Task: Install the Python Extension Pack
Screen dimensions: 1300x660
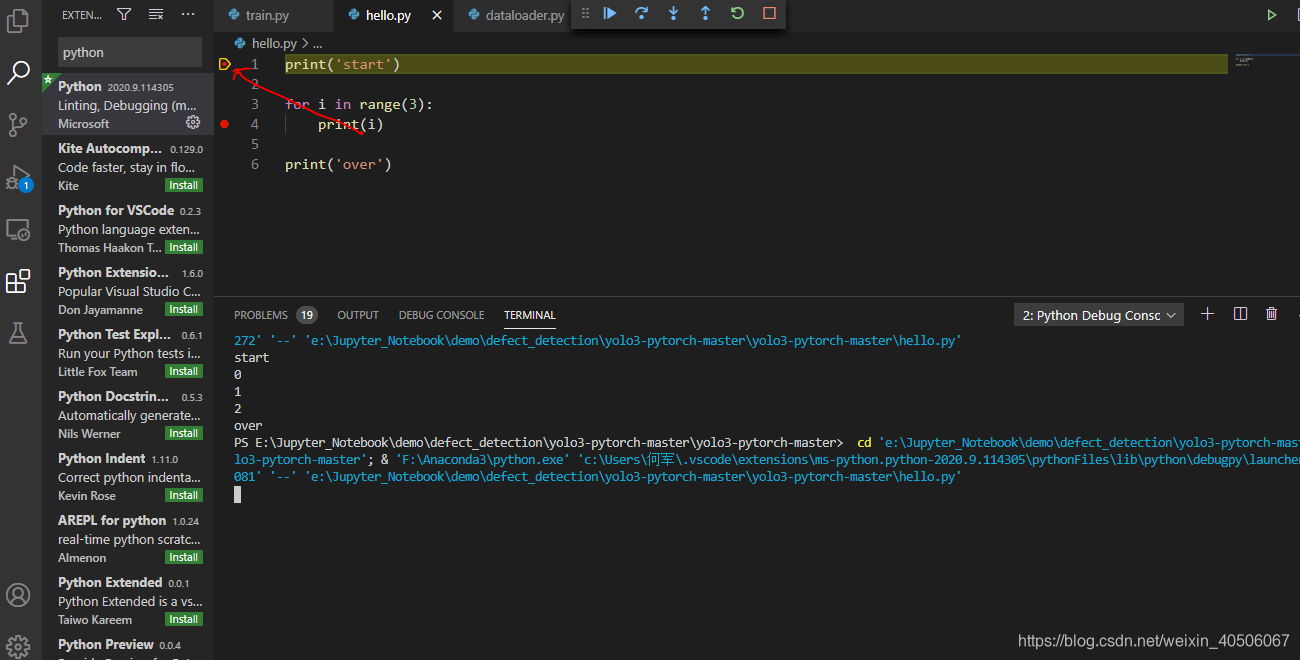Action: (x=184, y=309)
